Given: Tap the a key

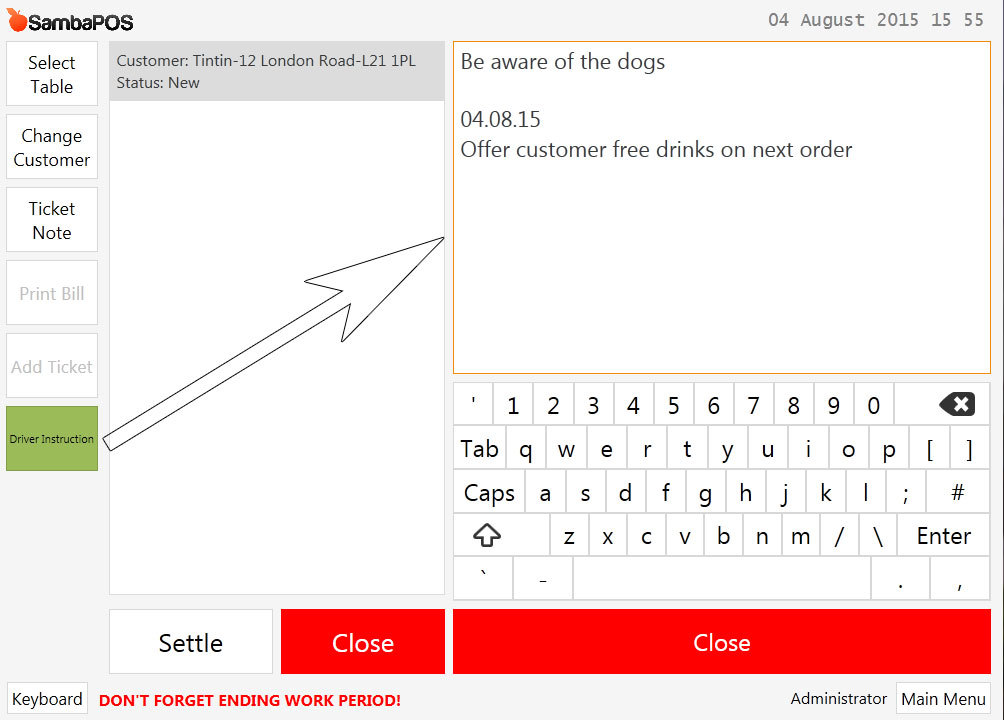Looking at the screenshot, I should coord(545,492).
